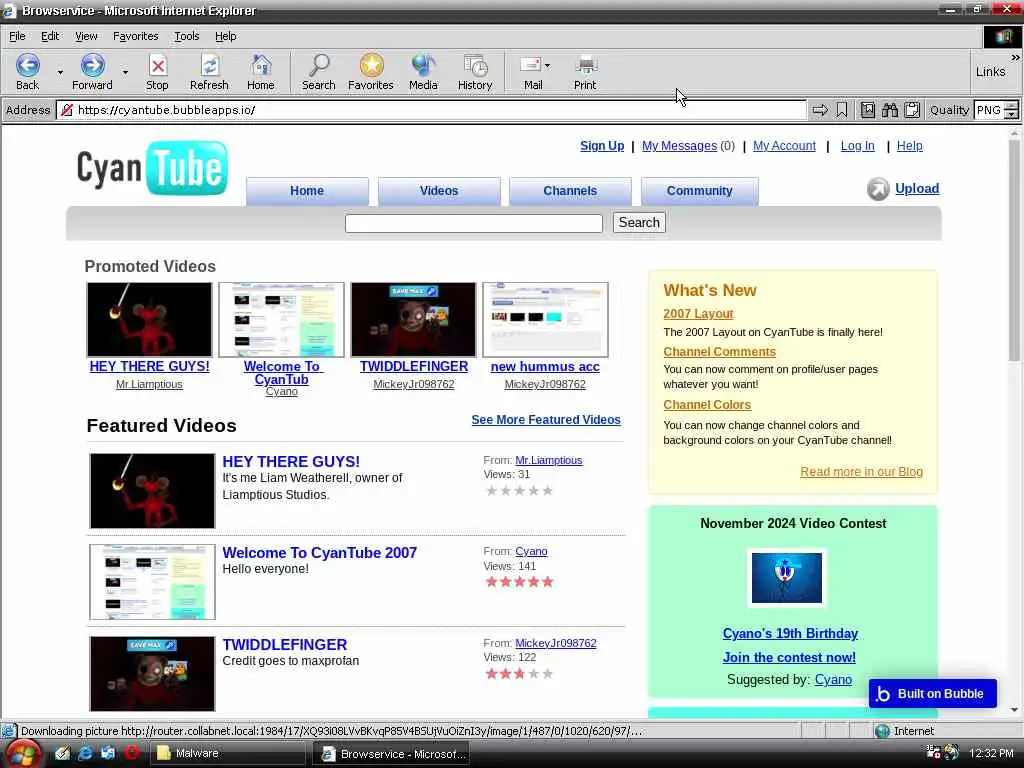Open the Mail dropdown arrow

[547, 65]
